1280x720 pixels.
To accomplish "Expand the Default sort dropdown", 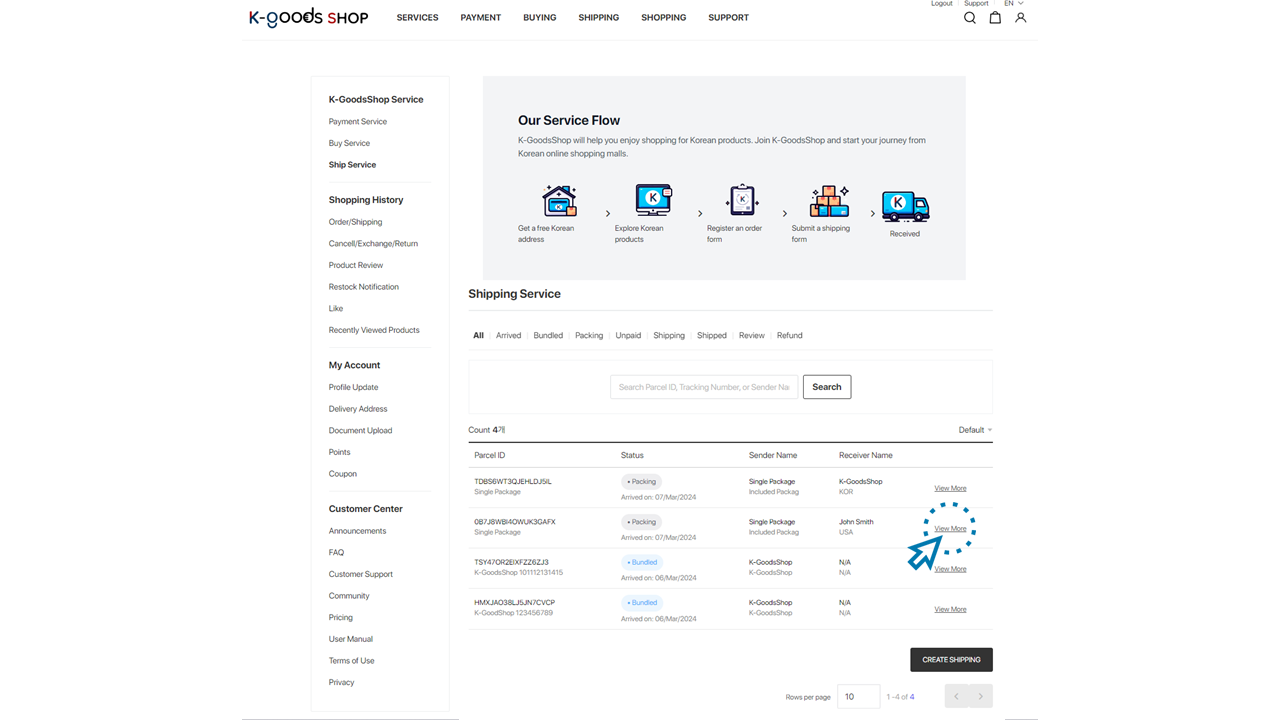I will [x=975, y=430].
